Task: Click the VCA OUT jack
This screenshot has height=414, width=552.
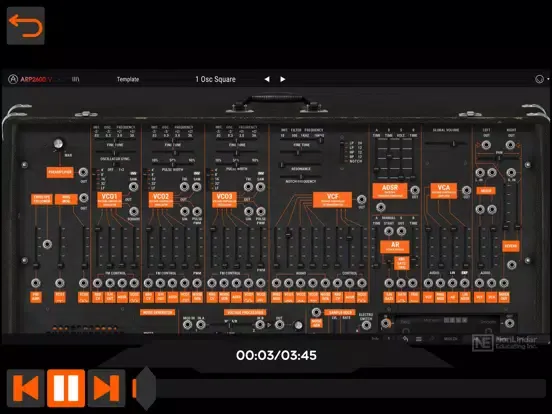Action: (x=466, y=190)
